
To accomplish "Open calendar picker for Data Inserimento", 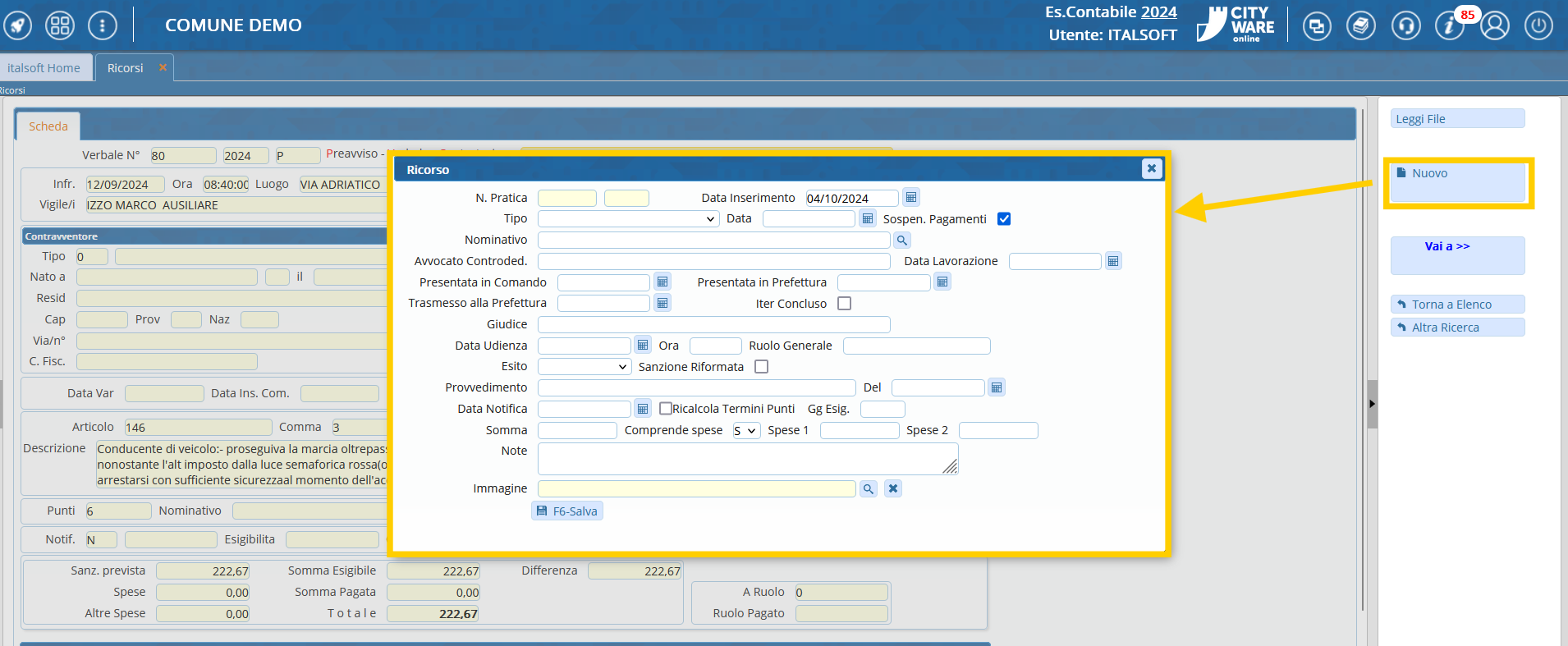I will pyautogui.click(x=910, y=197).
